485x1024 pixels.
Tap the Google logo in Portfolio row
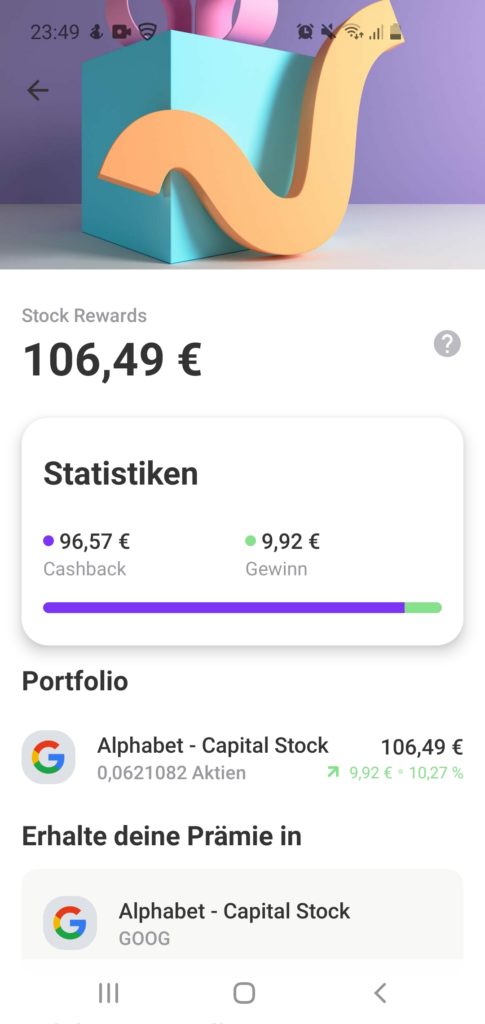48,757
